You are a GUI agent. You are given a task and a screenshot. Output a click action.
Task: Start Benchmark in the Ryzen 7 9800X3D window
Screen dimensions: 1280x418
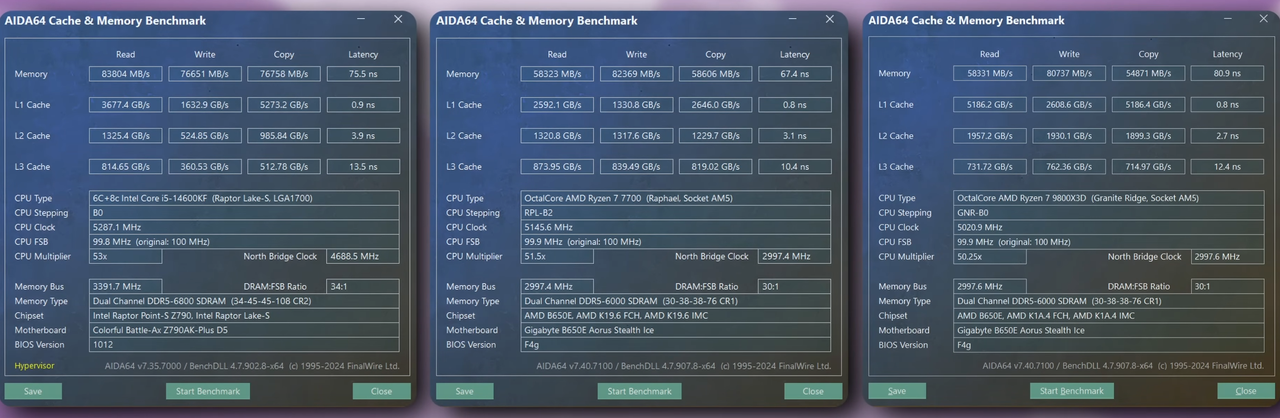pyautogui.click(x=1072, y=391)
